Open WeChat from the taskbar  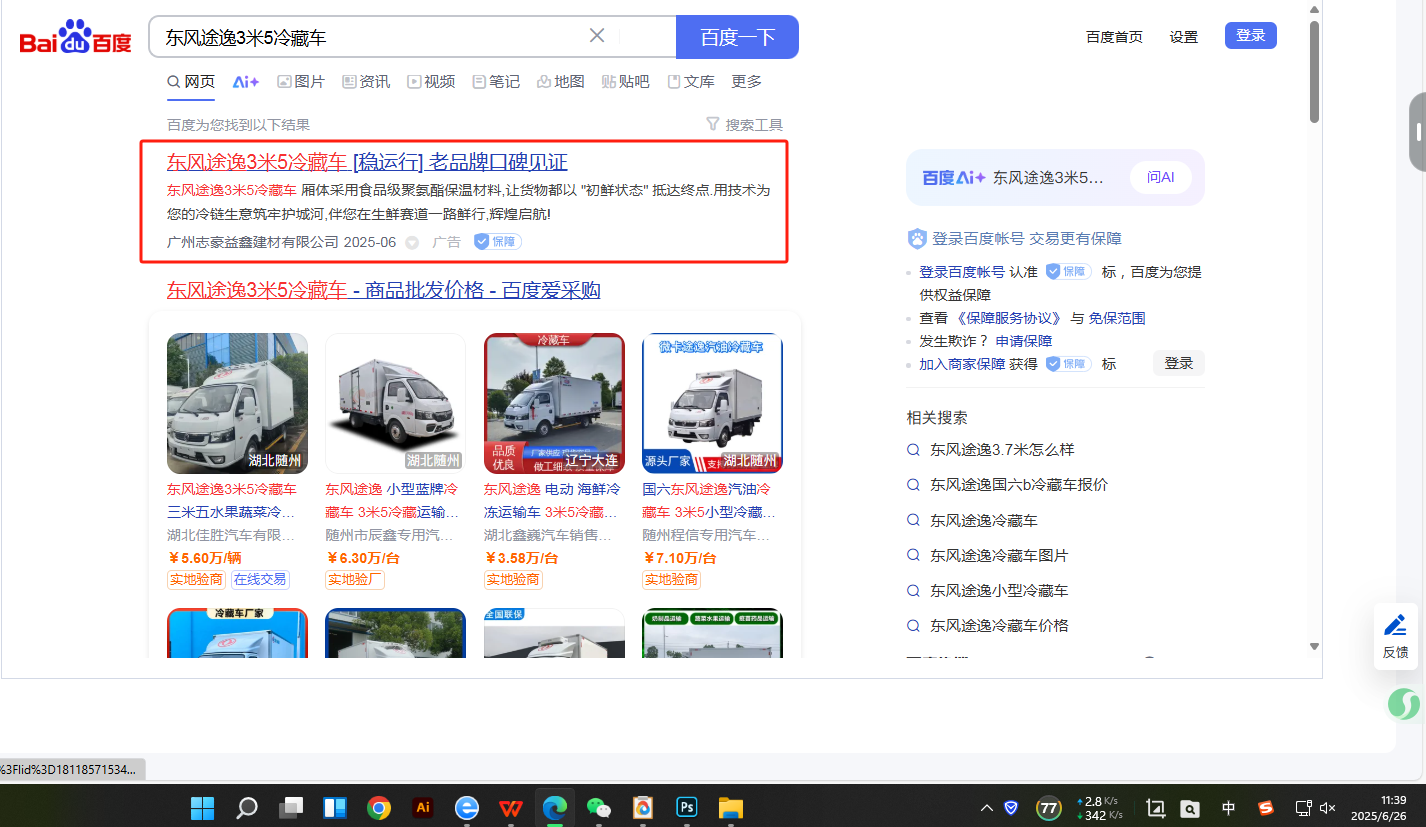click(x=599, y=807)
